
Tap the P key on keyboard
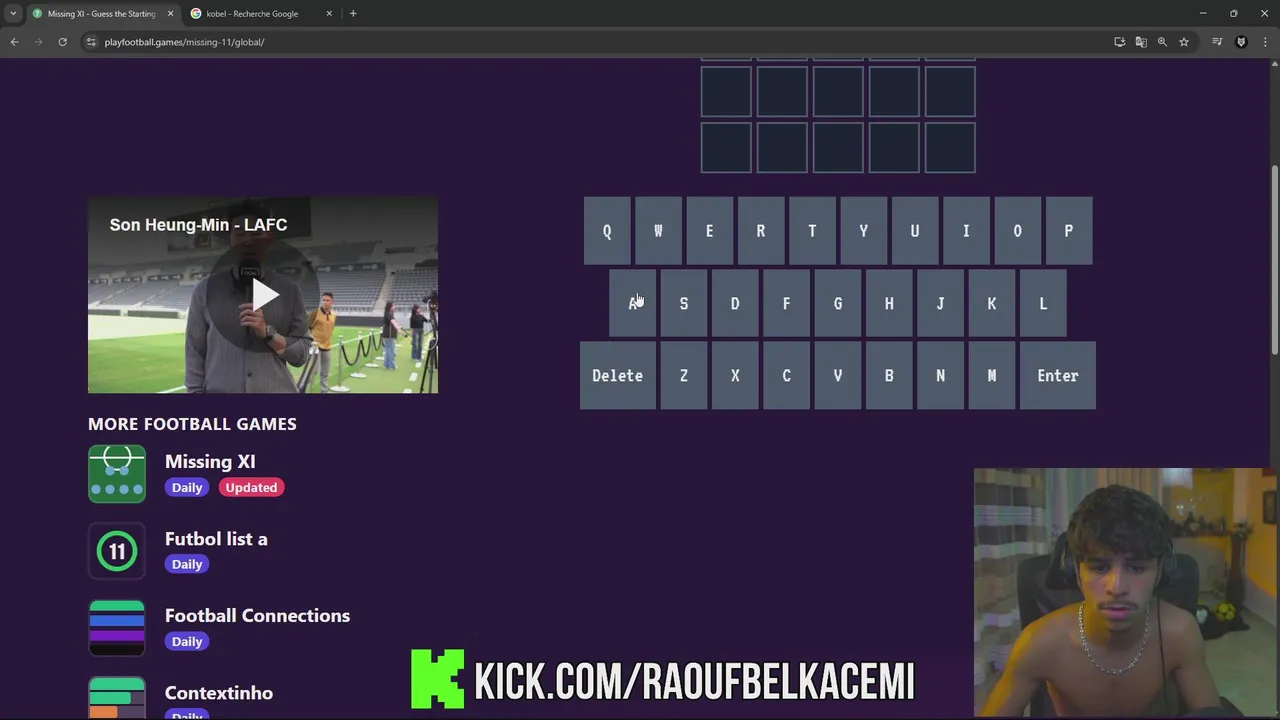pos(1069,231)
